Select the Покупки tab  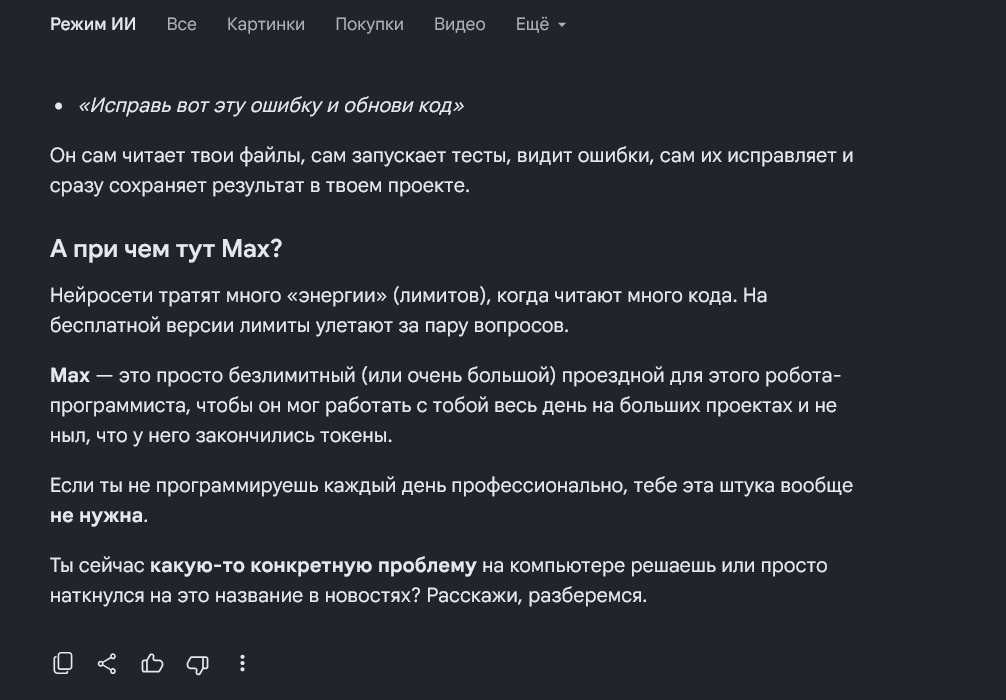(370, 24)
